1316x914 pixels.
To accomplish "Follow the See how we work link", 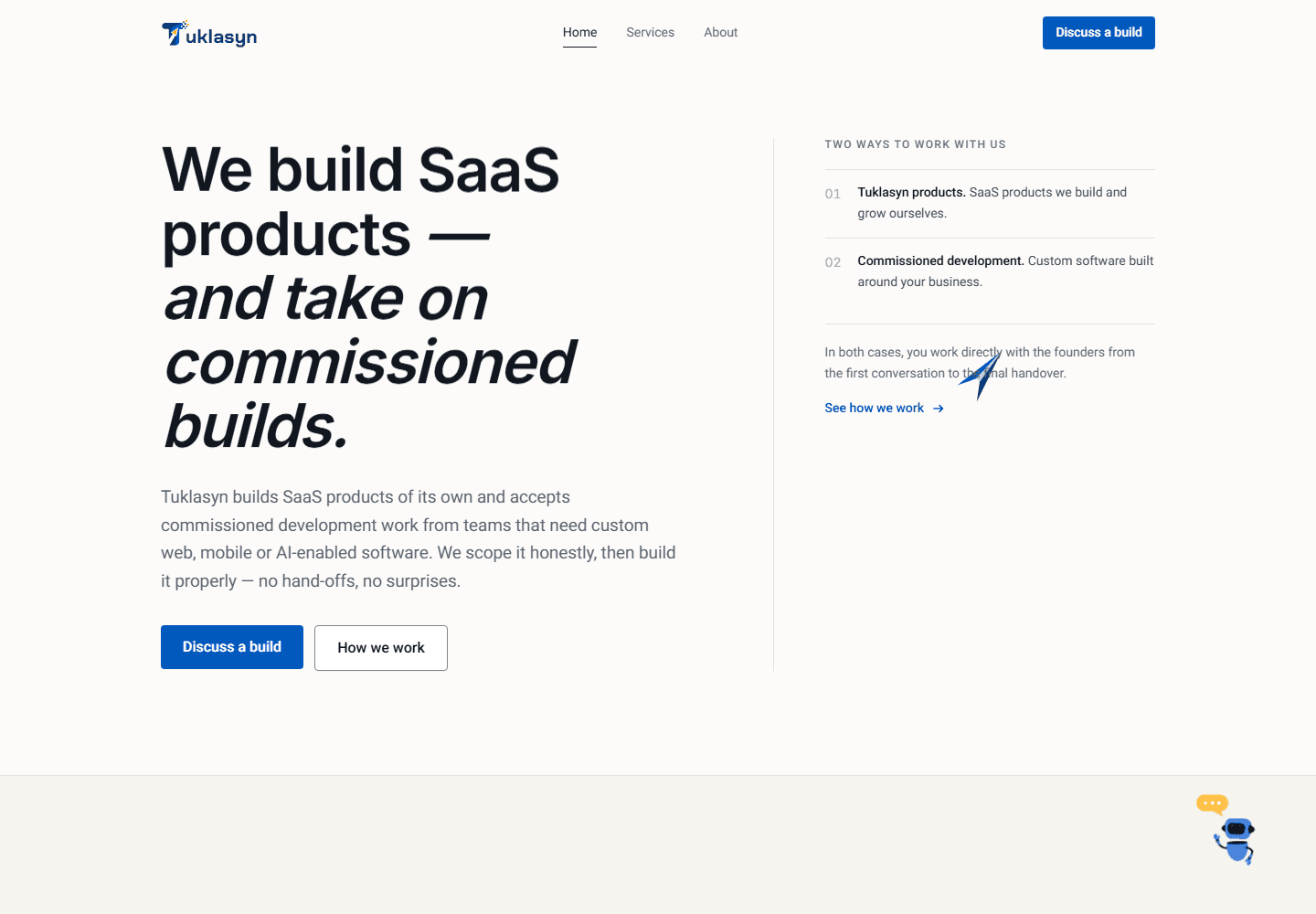I will (x=875, y=409).
